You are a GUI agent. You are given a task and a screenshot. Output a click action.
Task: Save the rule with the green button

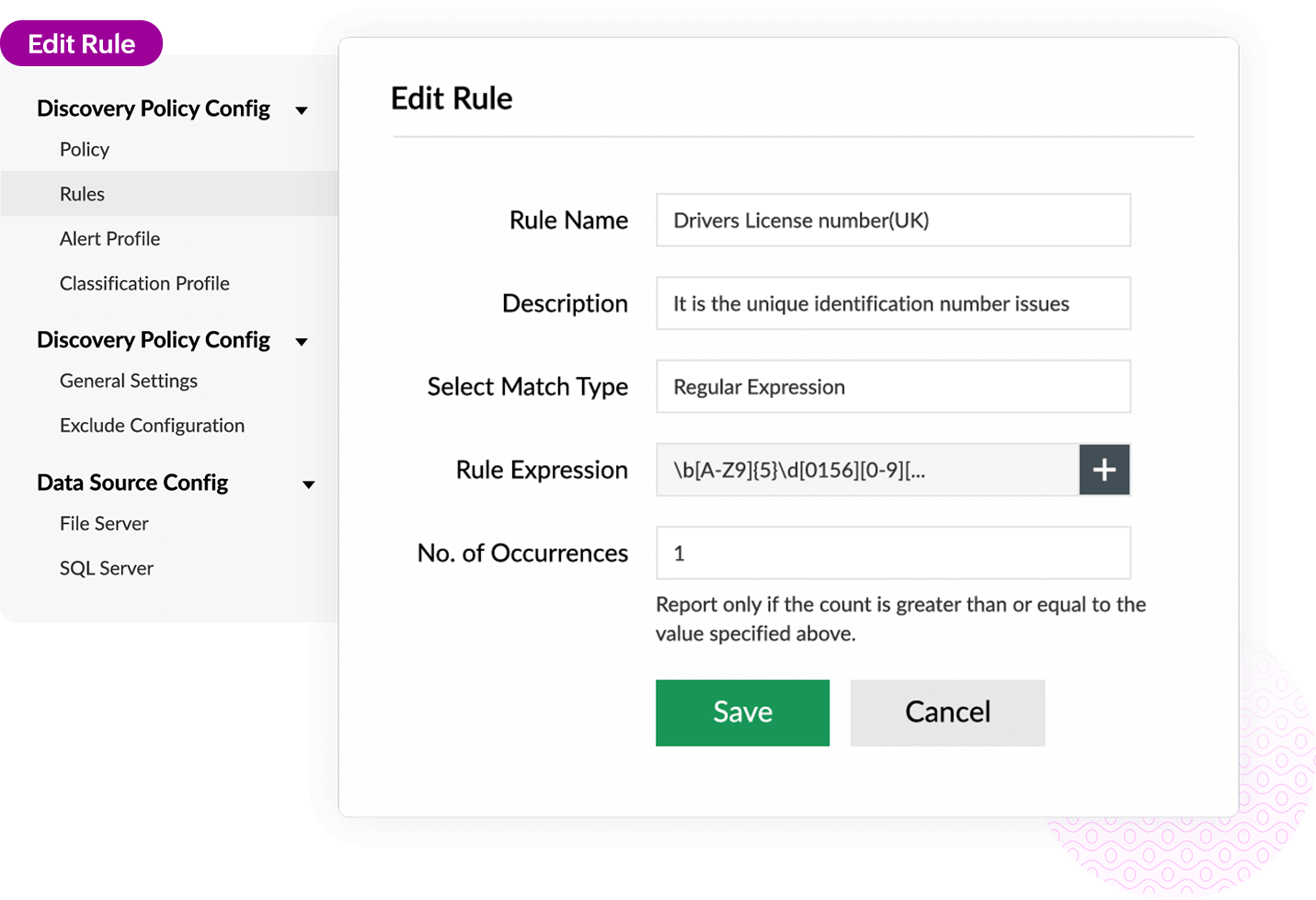click(x=742, y=712)
